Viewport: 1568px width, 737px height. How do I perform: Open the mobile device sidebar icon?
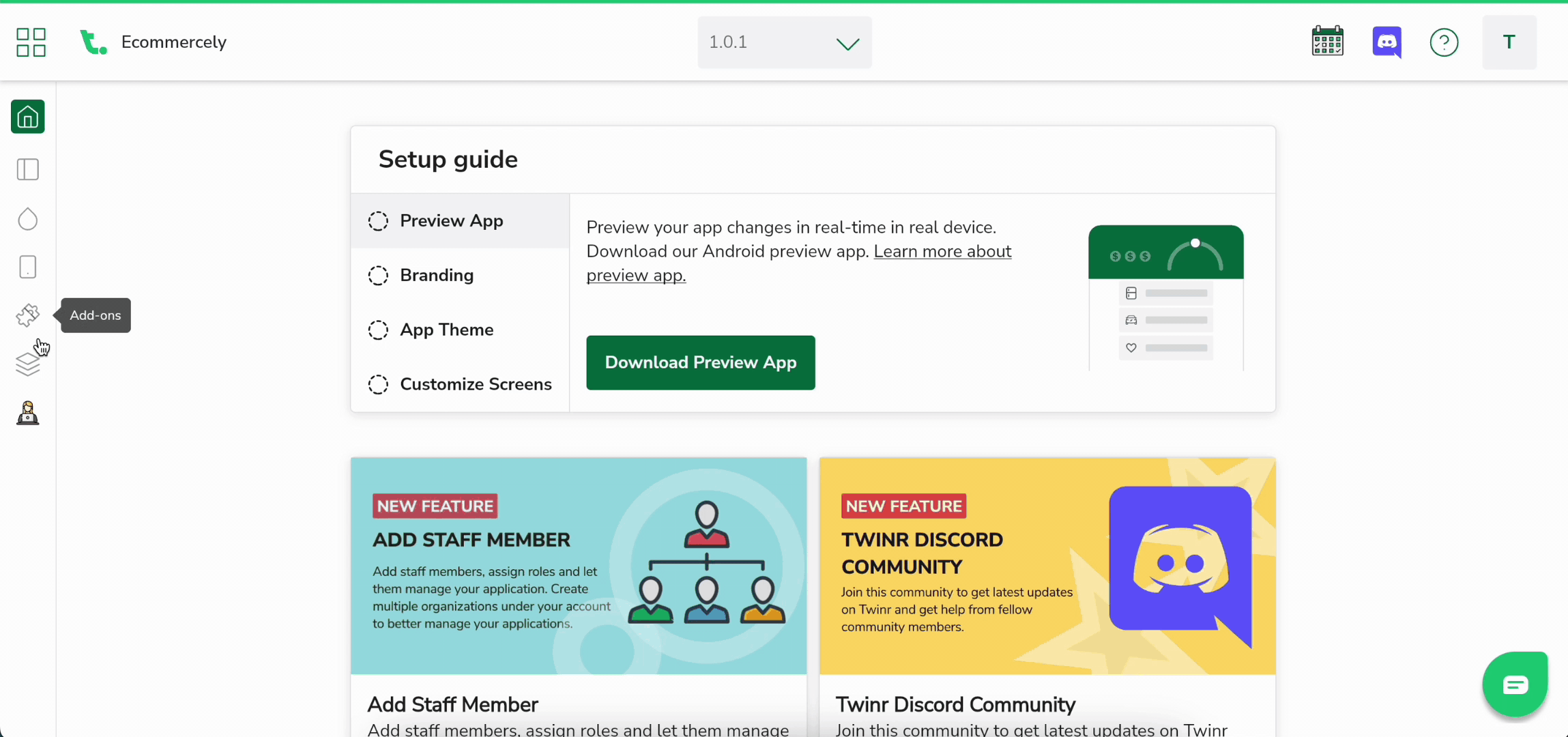[x=28, y=267]
